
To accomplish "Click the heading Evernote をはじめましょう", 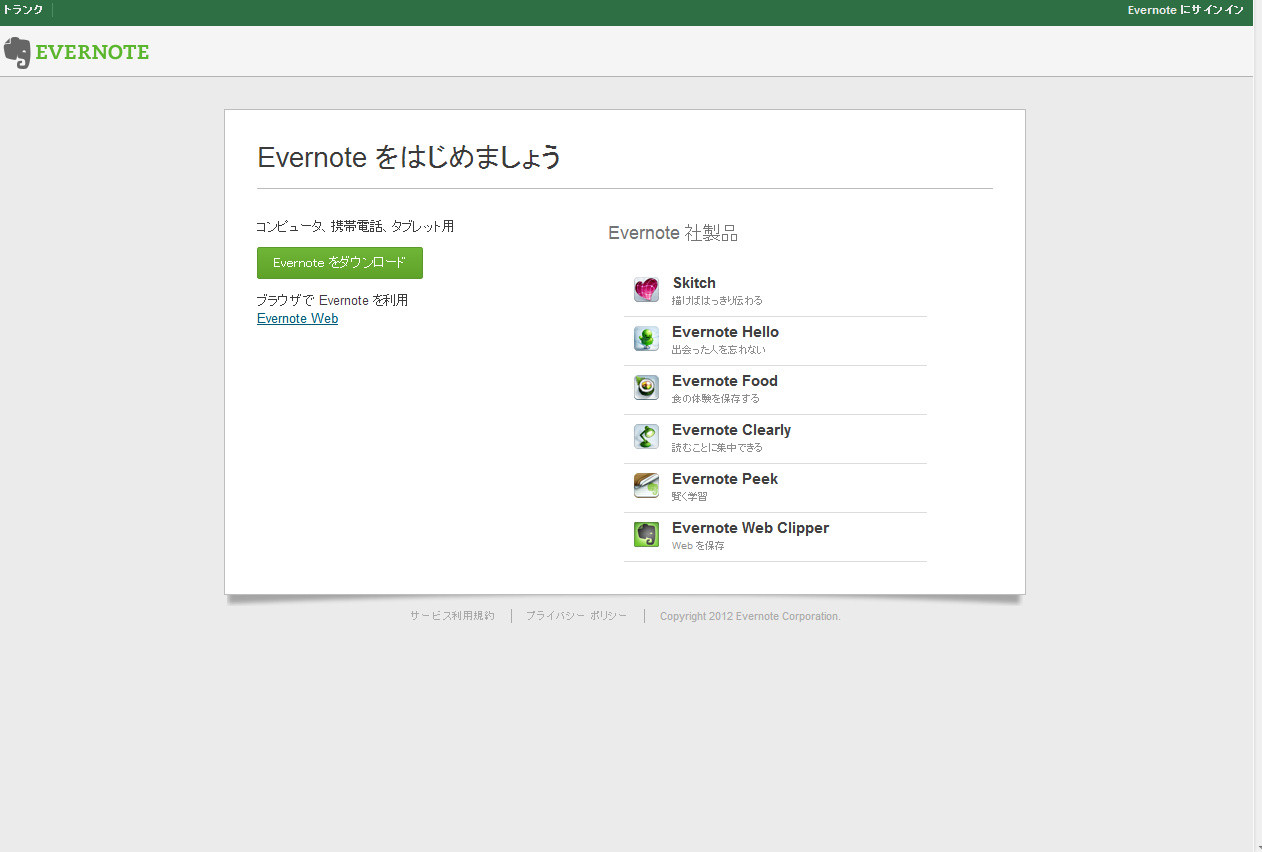I will click(409, 157).
